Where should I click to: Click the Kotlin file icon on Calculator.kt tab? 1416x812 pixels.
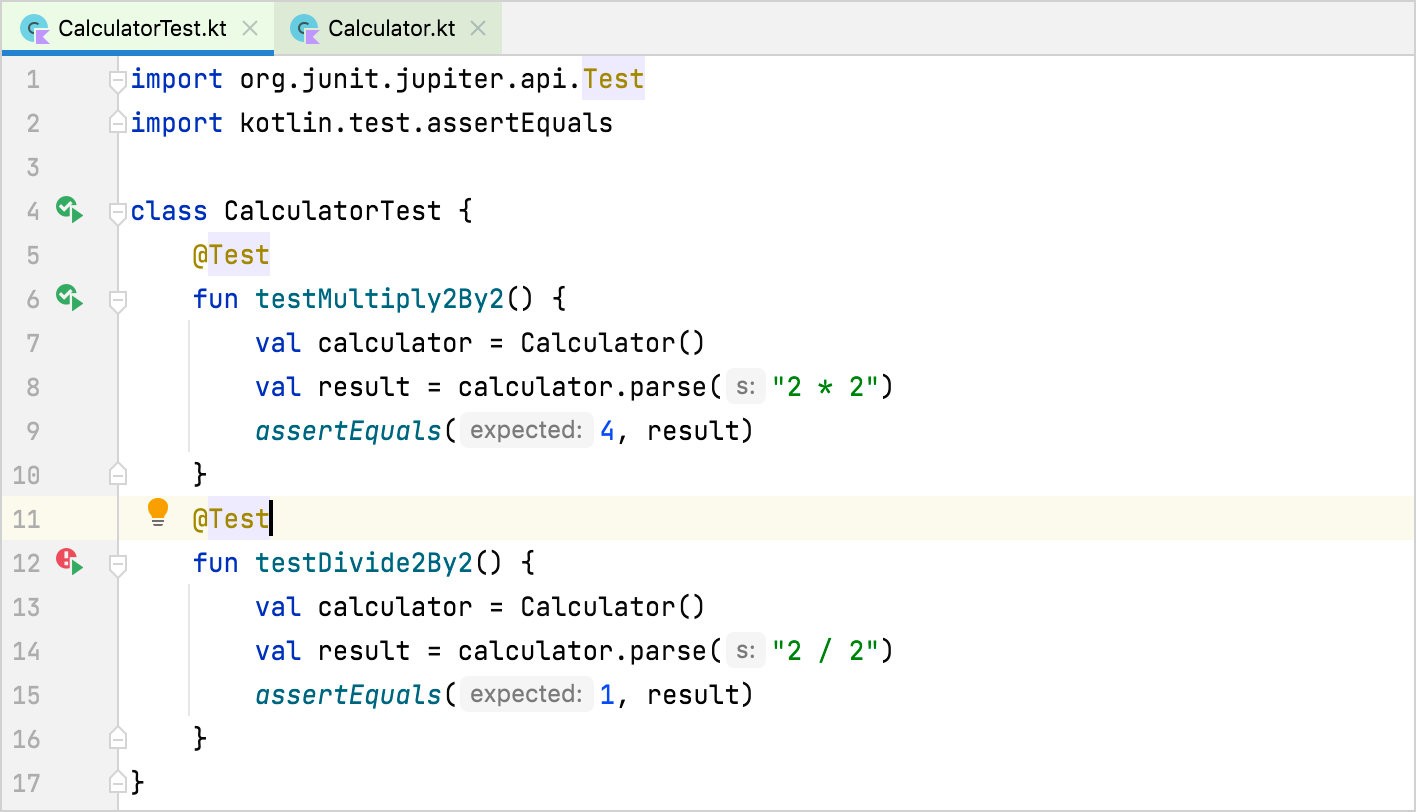[305, 29]
